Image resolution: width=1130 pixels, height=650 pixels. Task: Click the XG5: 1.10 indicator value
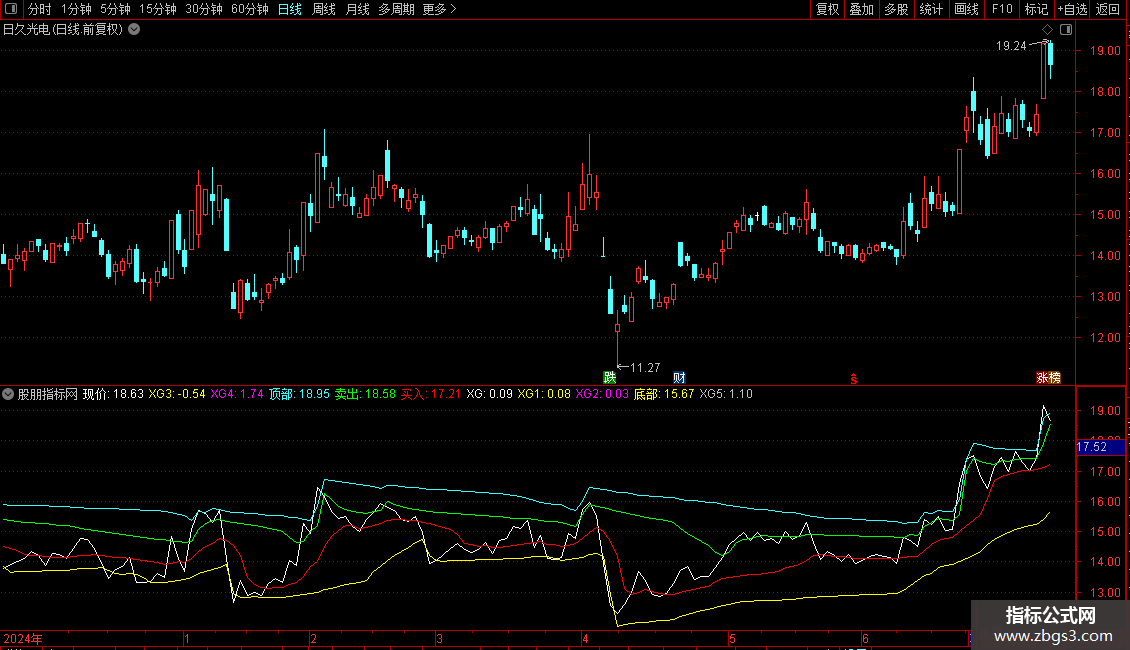tap(726, 394)
